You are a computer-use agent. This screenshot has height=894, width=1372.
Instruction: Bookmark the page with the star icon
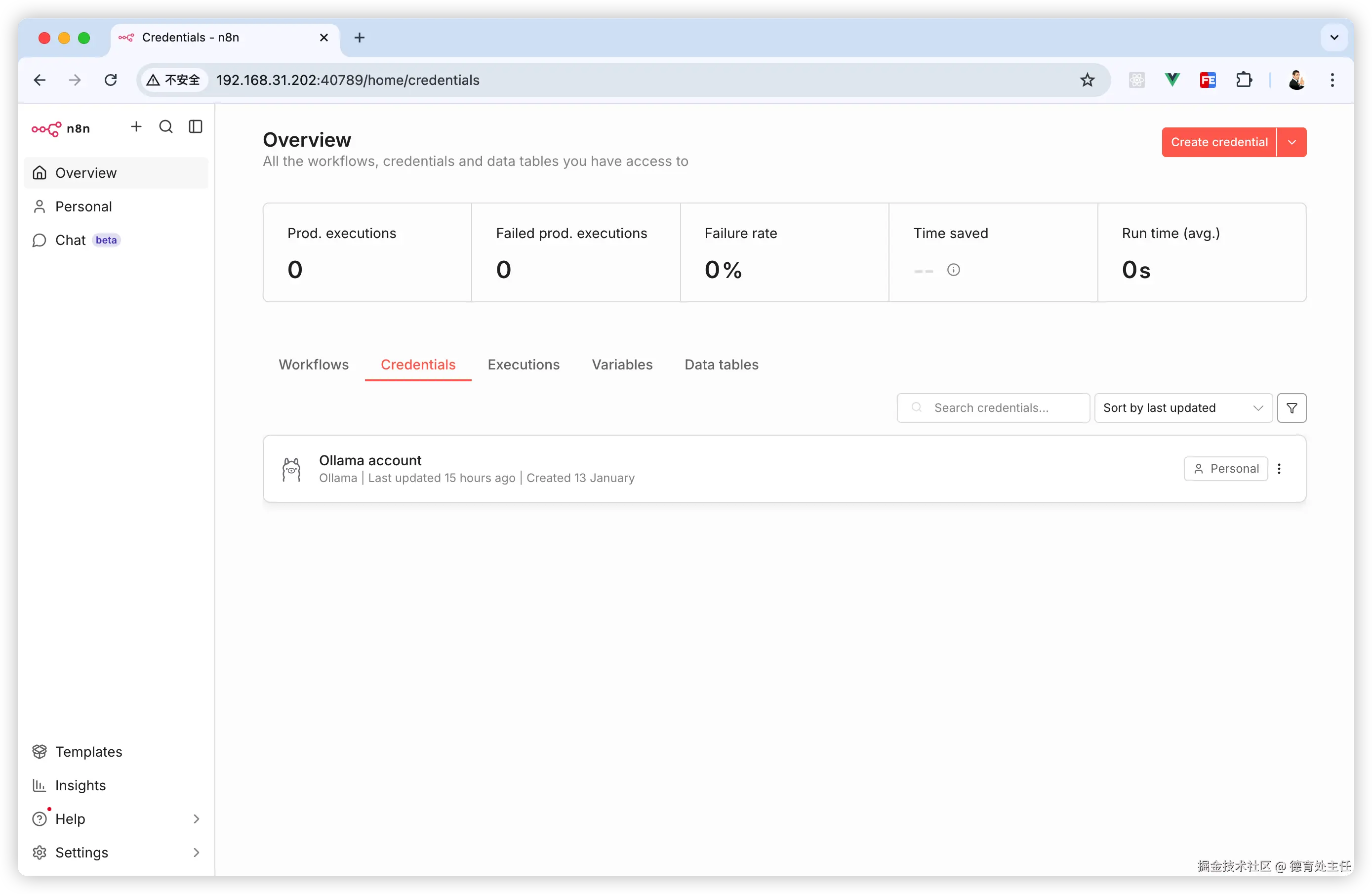(x=1087, y=80)
